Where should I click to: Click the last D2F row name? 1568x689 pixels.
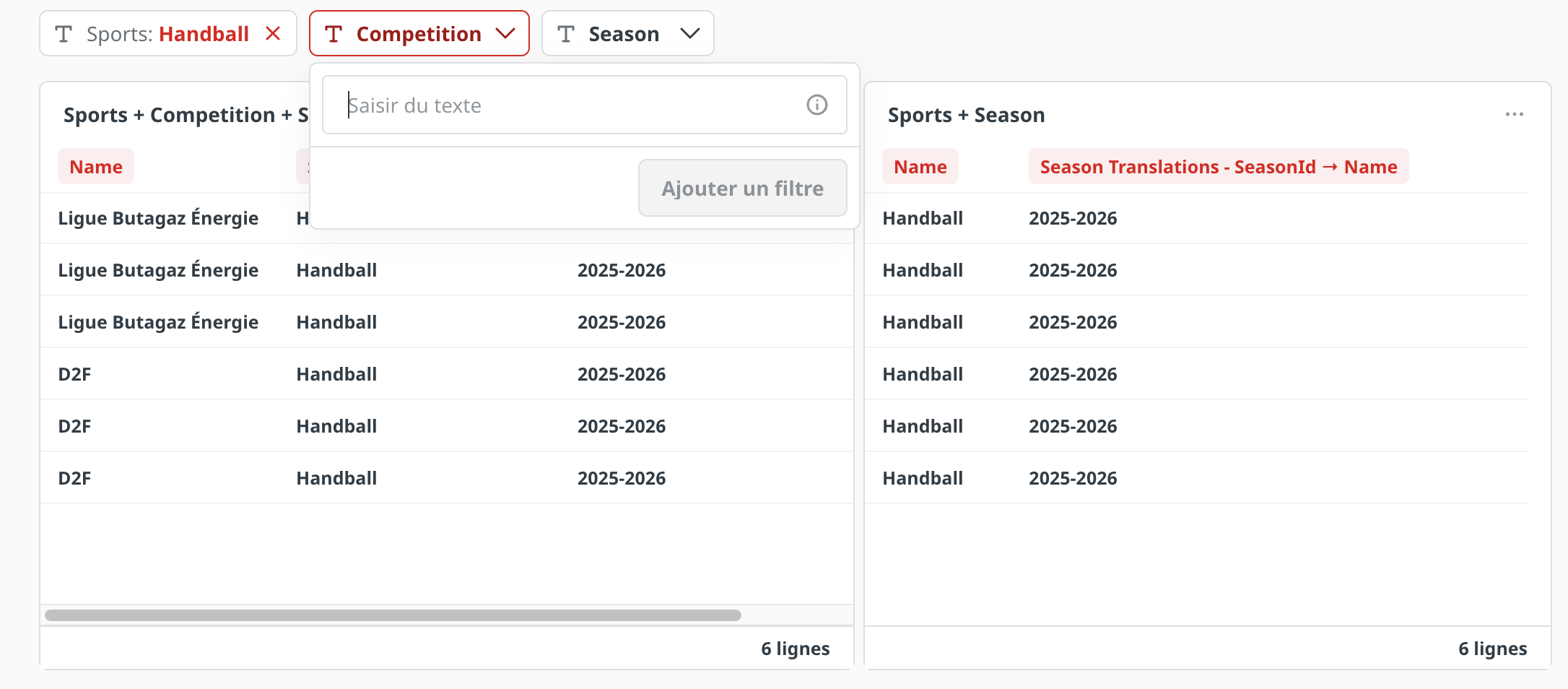(74, 479)
